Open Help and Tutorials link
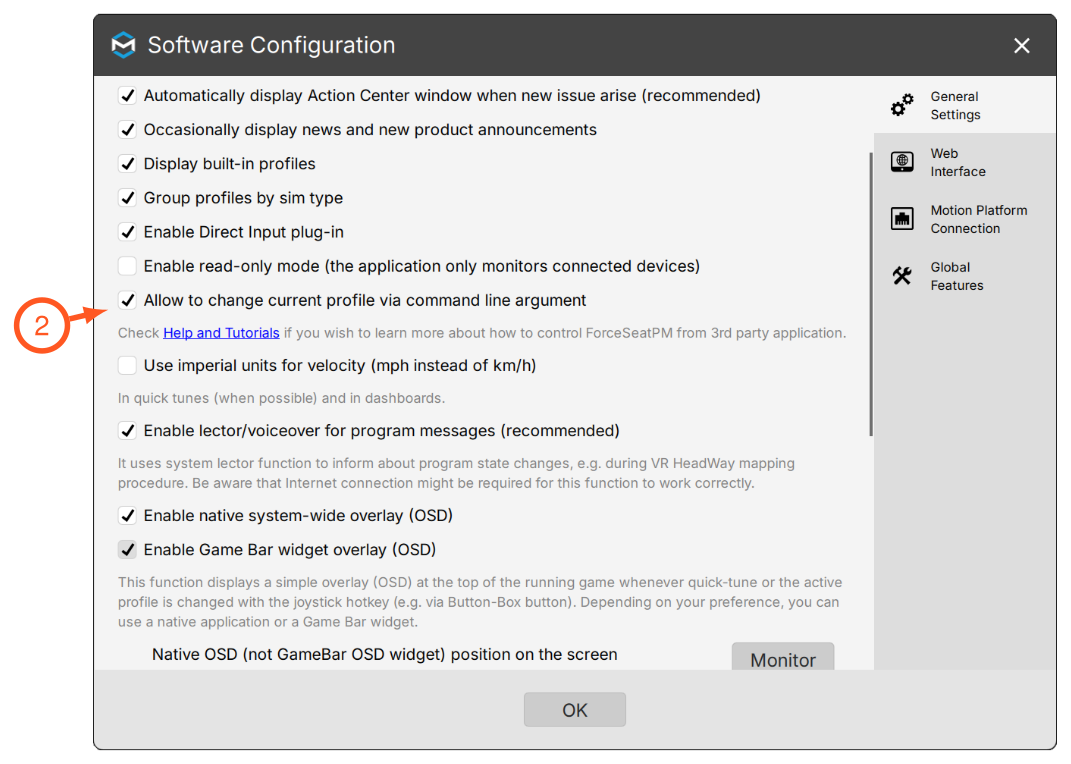Image resolution: width=1071 pixels, height=764 pixels. click(x=221, y=333)
